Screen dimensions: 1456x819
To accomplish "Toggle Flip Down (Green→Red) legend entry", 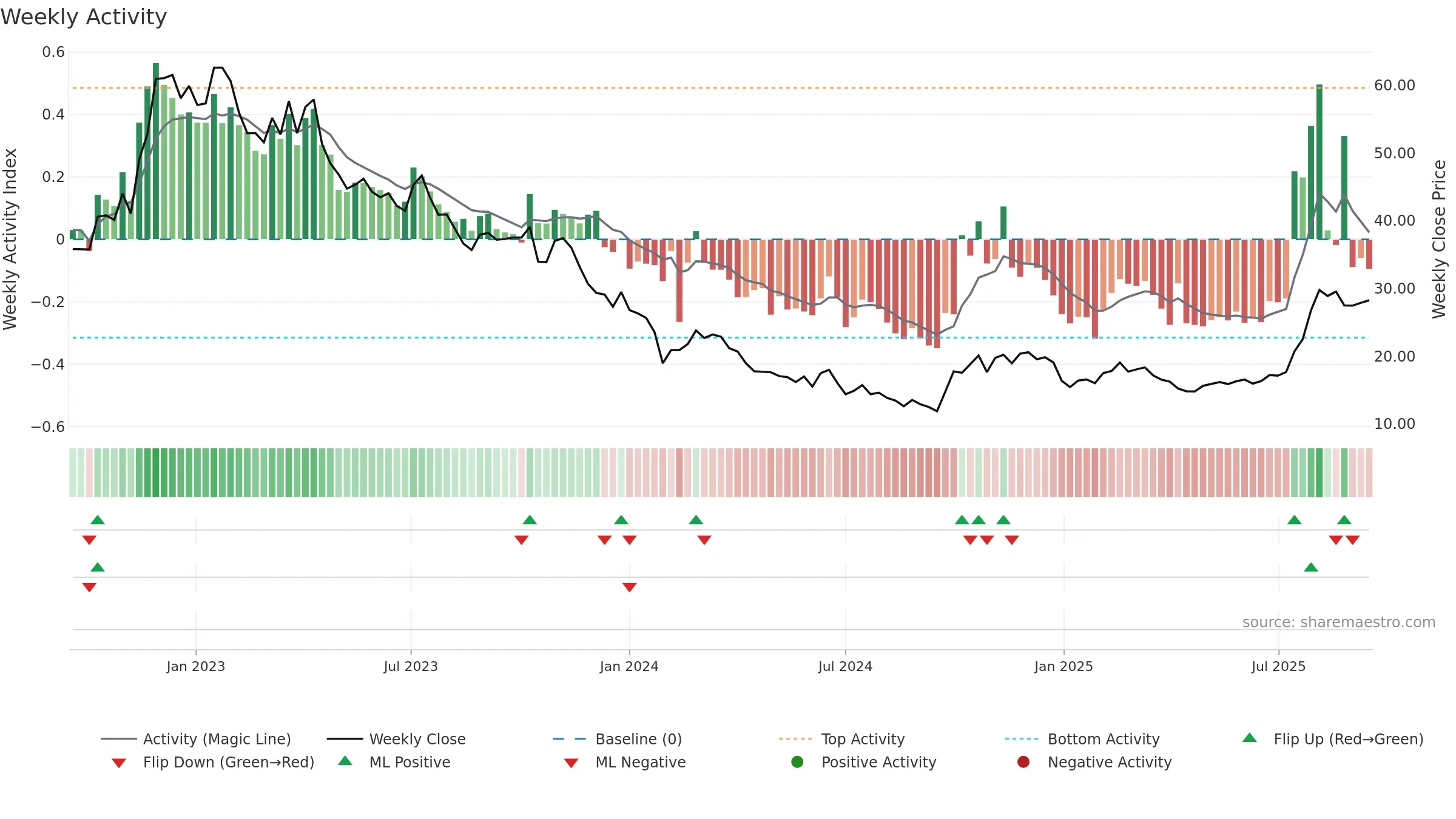I will click(212, 762).
